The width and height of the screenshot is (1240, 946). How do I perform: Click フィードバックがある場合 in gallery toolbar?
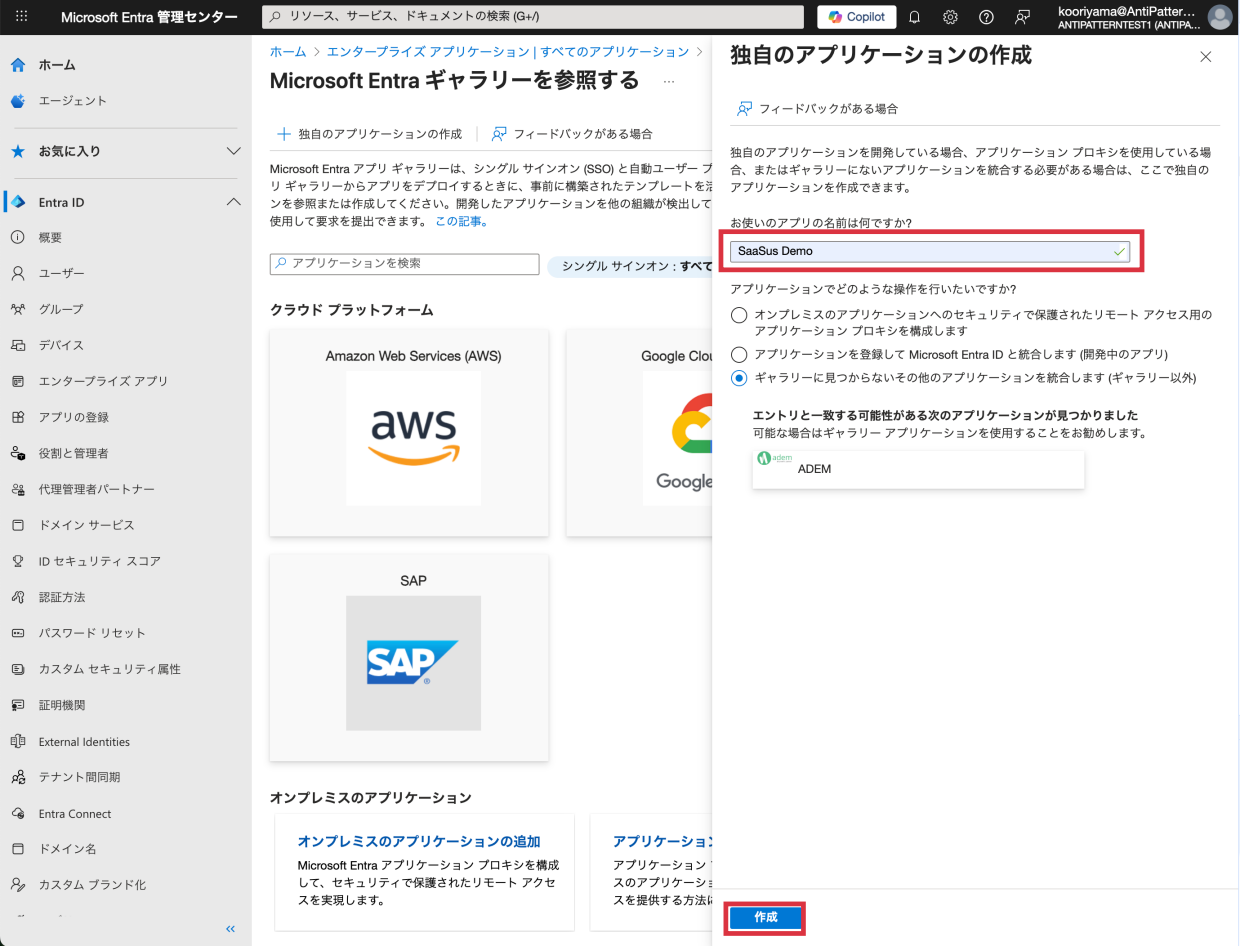[572, 134]
